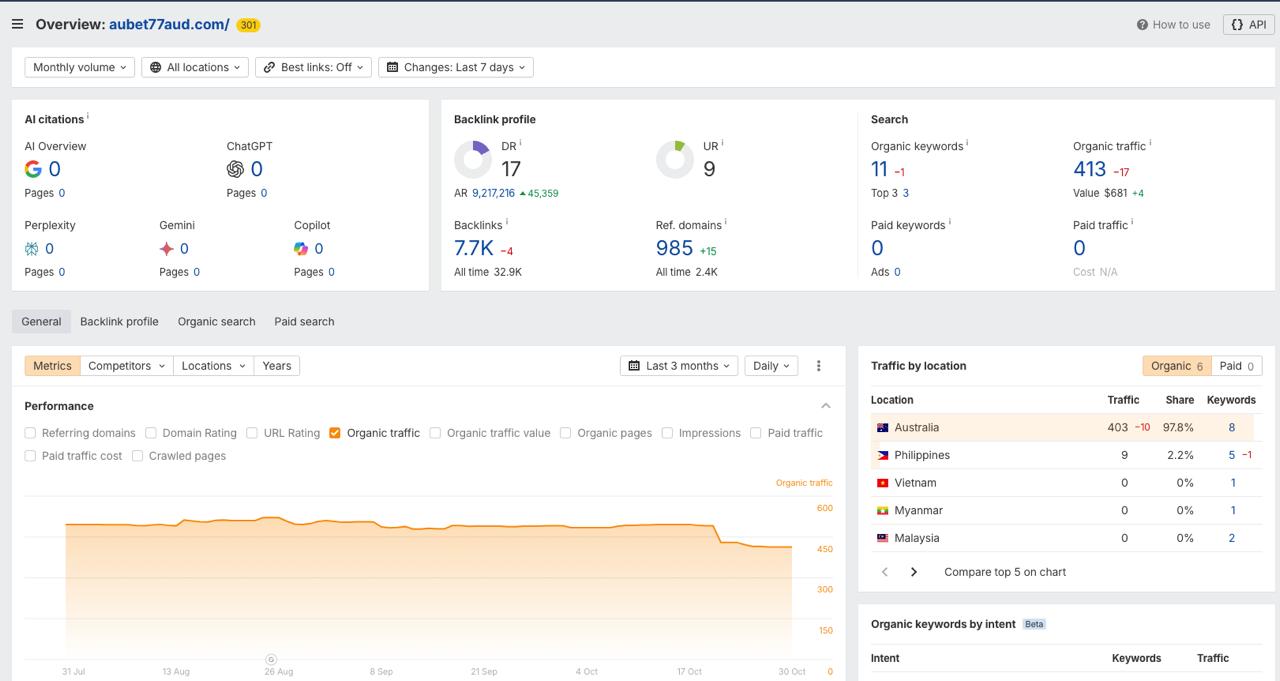Click Compare top 5 on chart
Image resolution: width=1280 pixels, height=681 pixels.
point(1004,572)
